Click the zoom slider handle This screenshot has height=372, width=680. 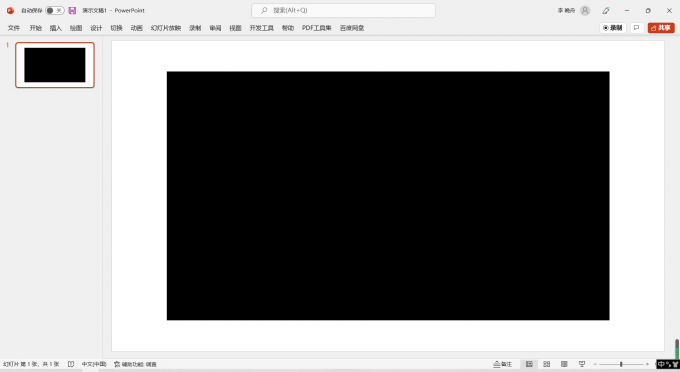coord(621,364)
